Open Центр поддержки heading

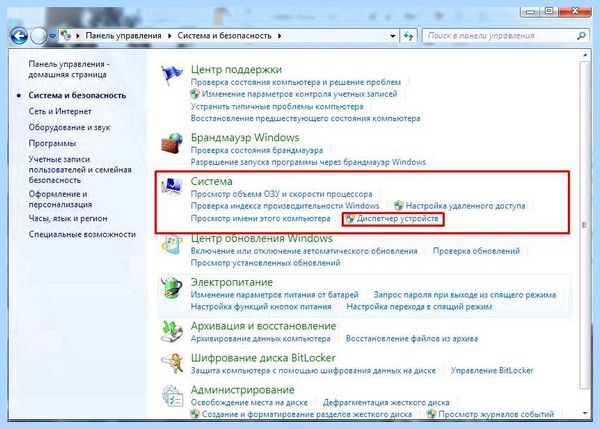[x=236, y=70]
